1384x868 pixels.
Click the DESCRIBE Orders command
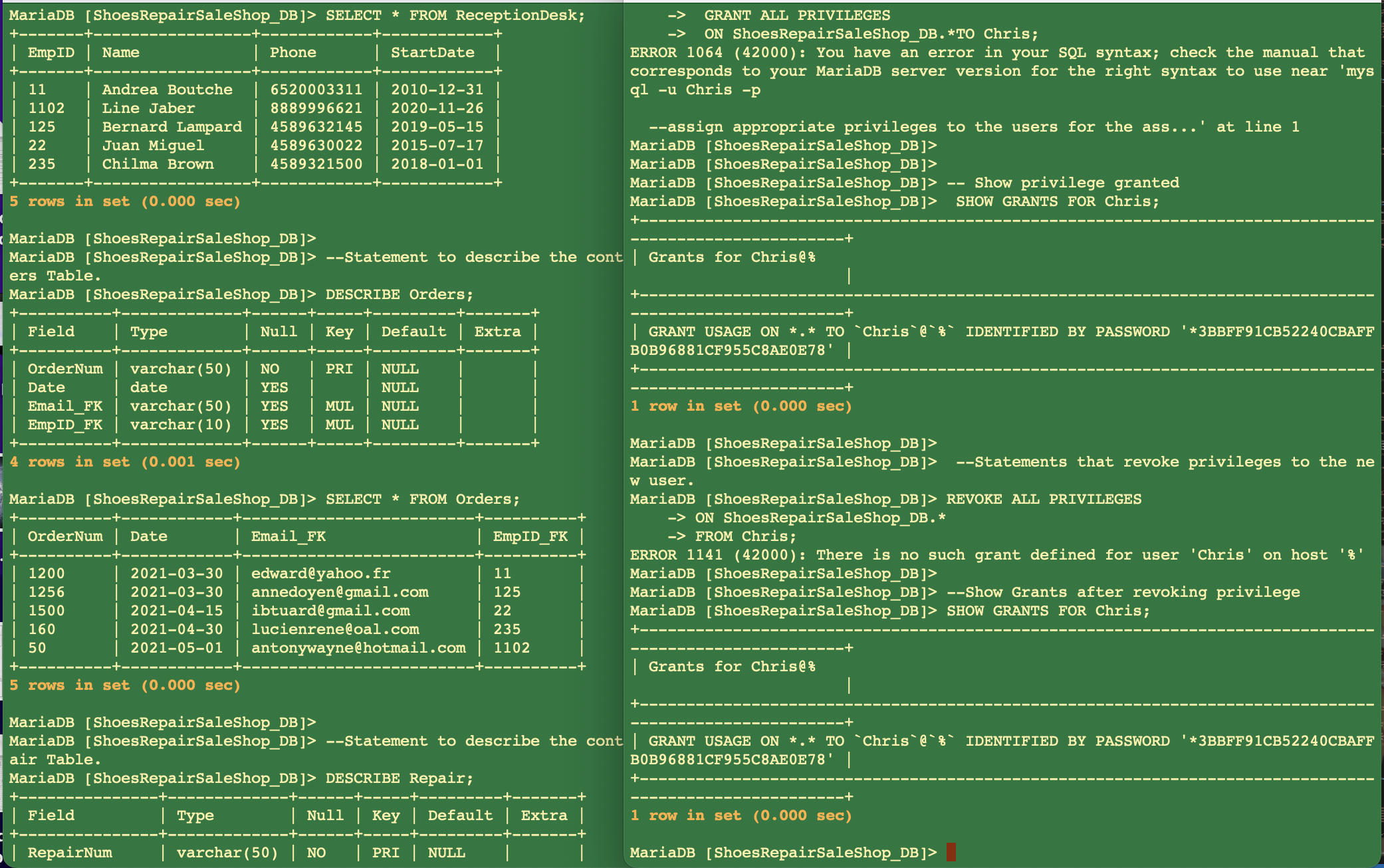[x=399, y=294]
